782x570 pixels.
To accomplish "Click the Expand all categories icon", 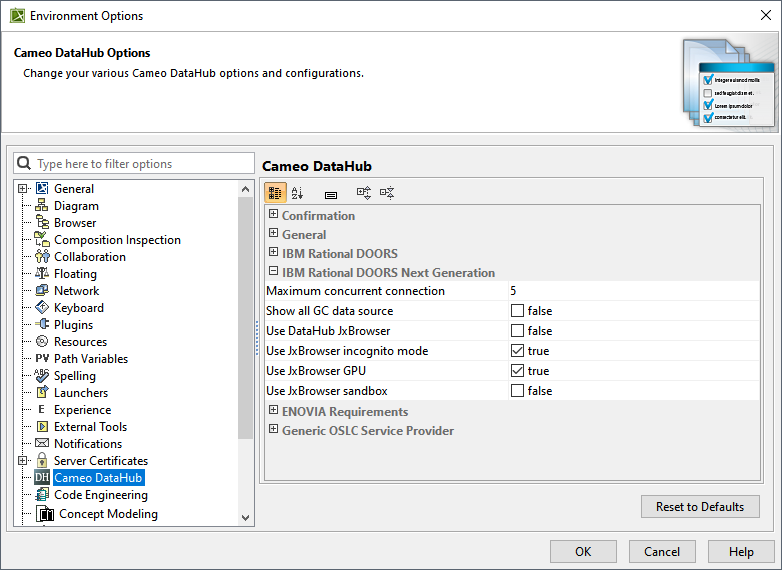I will coord(363,193).
